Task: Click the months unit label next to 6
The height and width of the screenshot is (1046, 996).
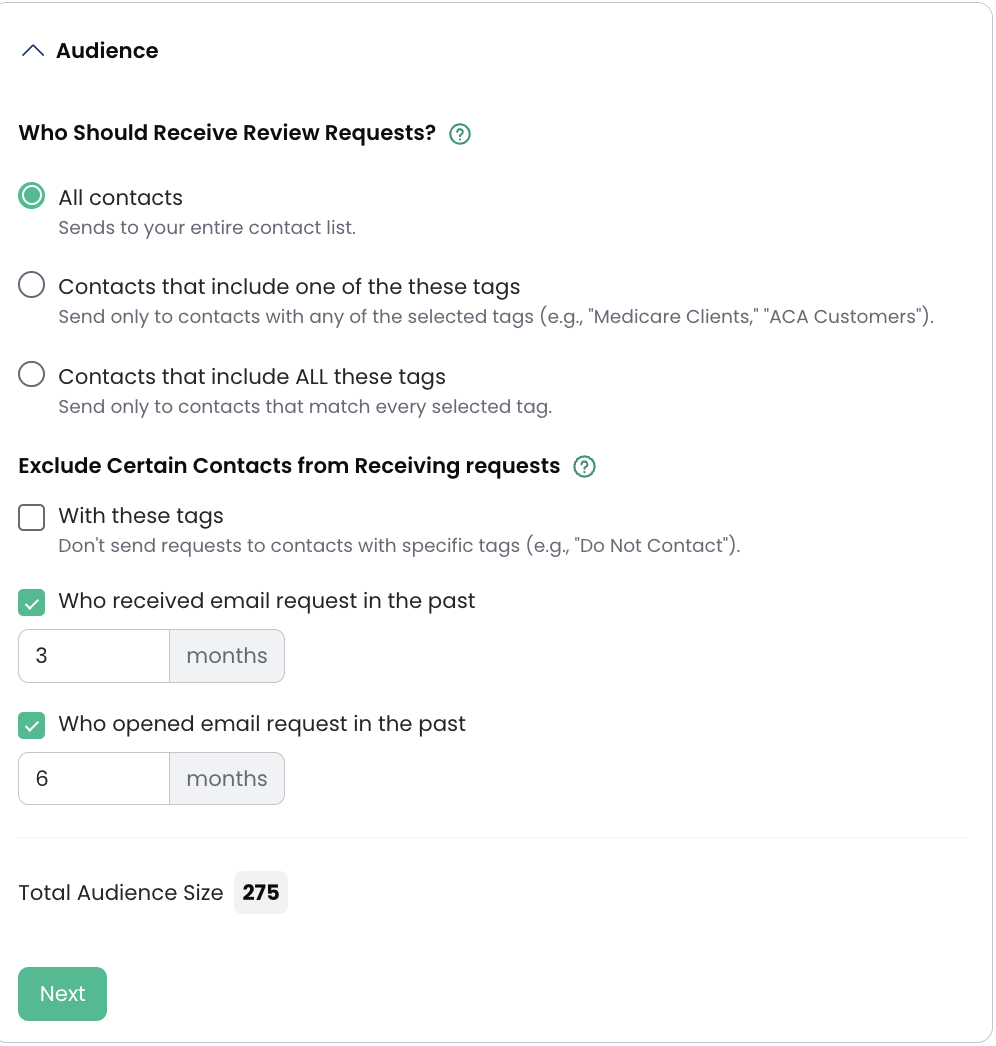Action: pos(227,779)
